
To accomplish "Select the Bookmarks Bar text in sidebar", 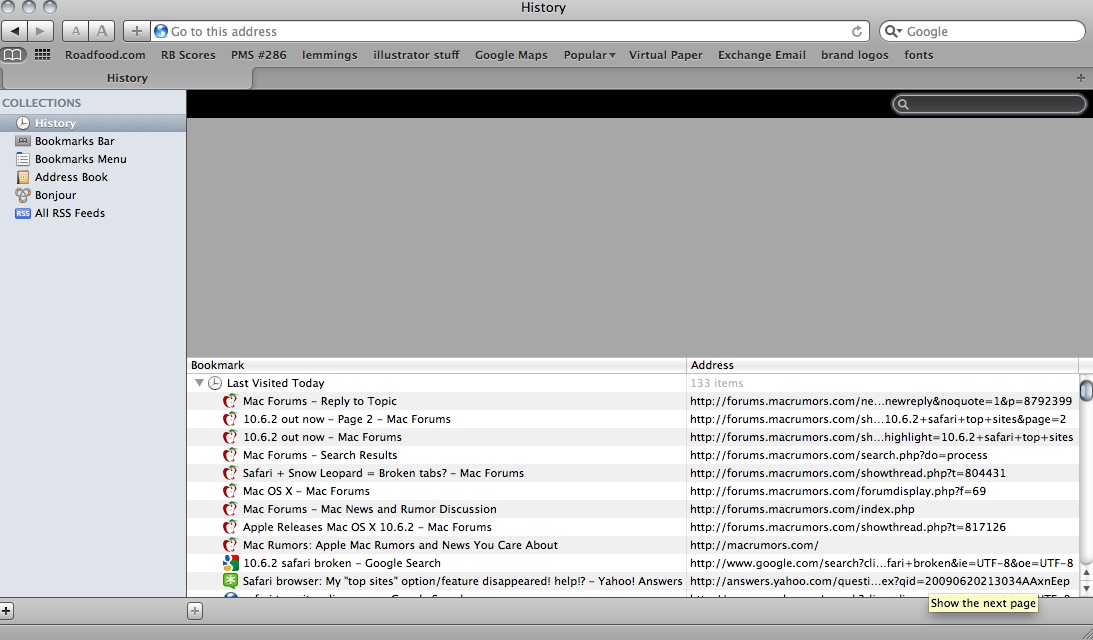I will tap(75, 141).
